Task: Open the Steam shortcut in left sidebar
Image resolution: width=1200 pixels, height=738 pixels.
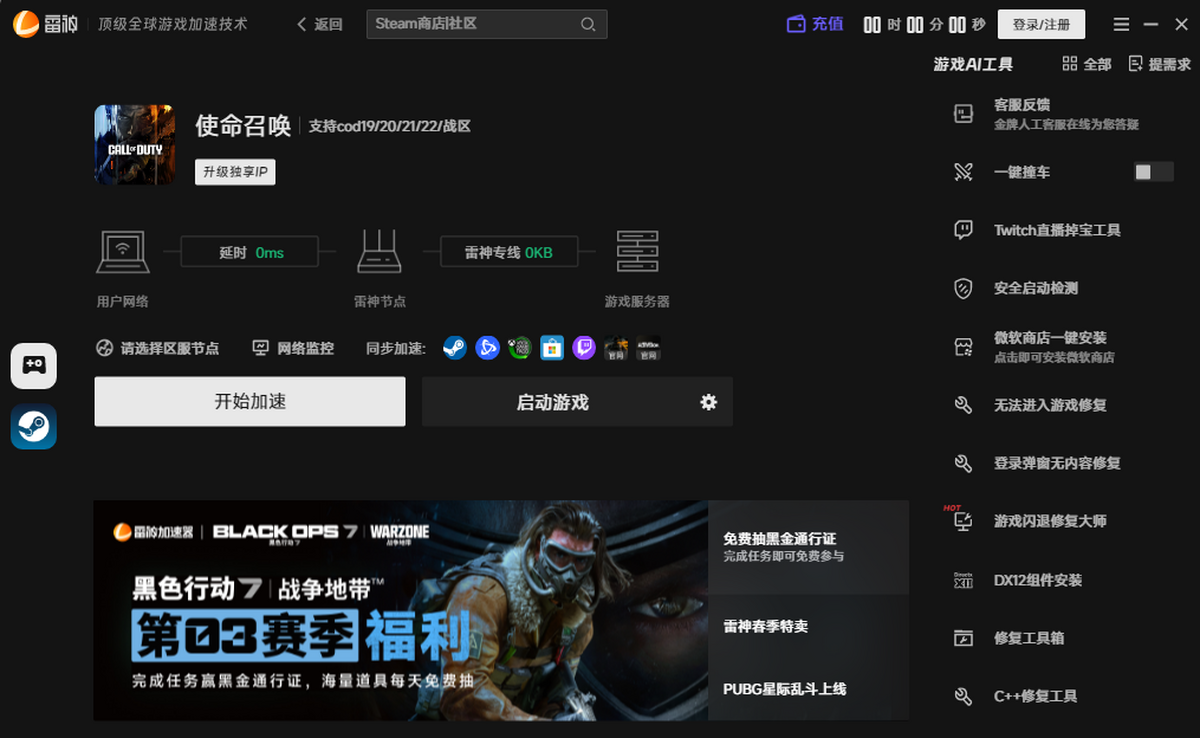Action: pyautogui.click(x=34, y=427)
